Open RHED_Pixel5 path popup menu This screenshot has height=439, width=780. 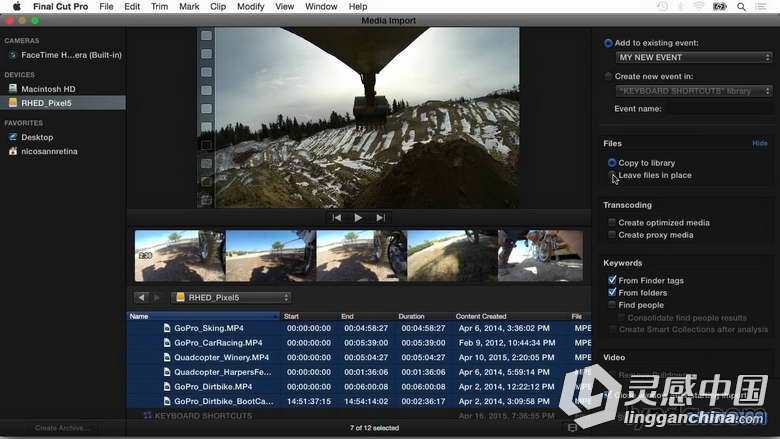point(231,297)
